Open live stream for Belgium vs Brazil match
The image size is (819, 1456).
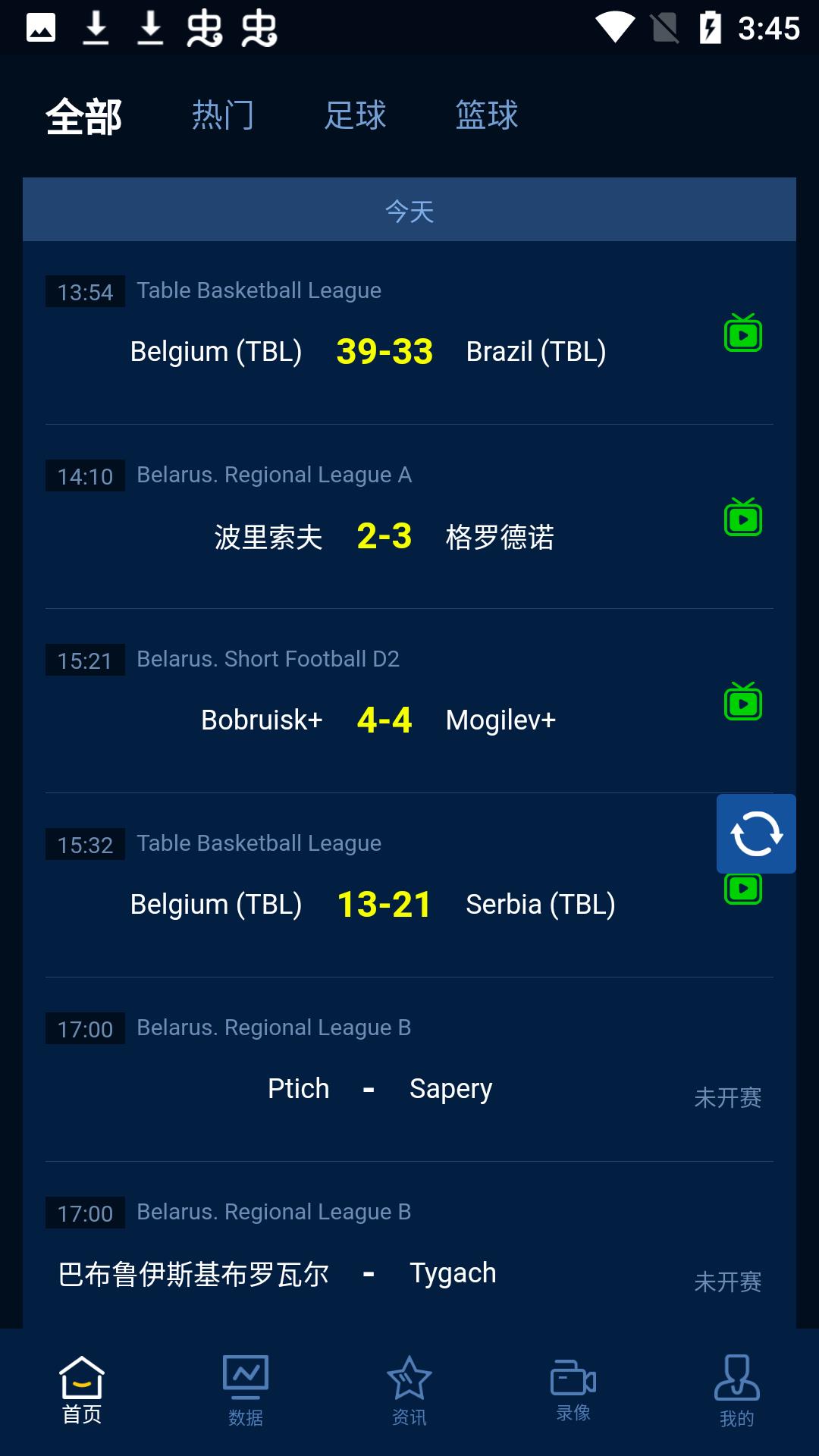click(x=743, y=333)
